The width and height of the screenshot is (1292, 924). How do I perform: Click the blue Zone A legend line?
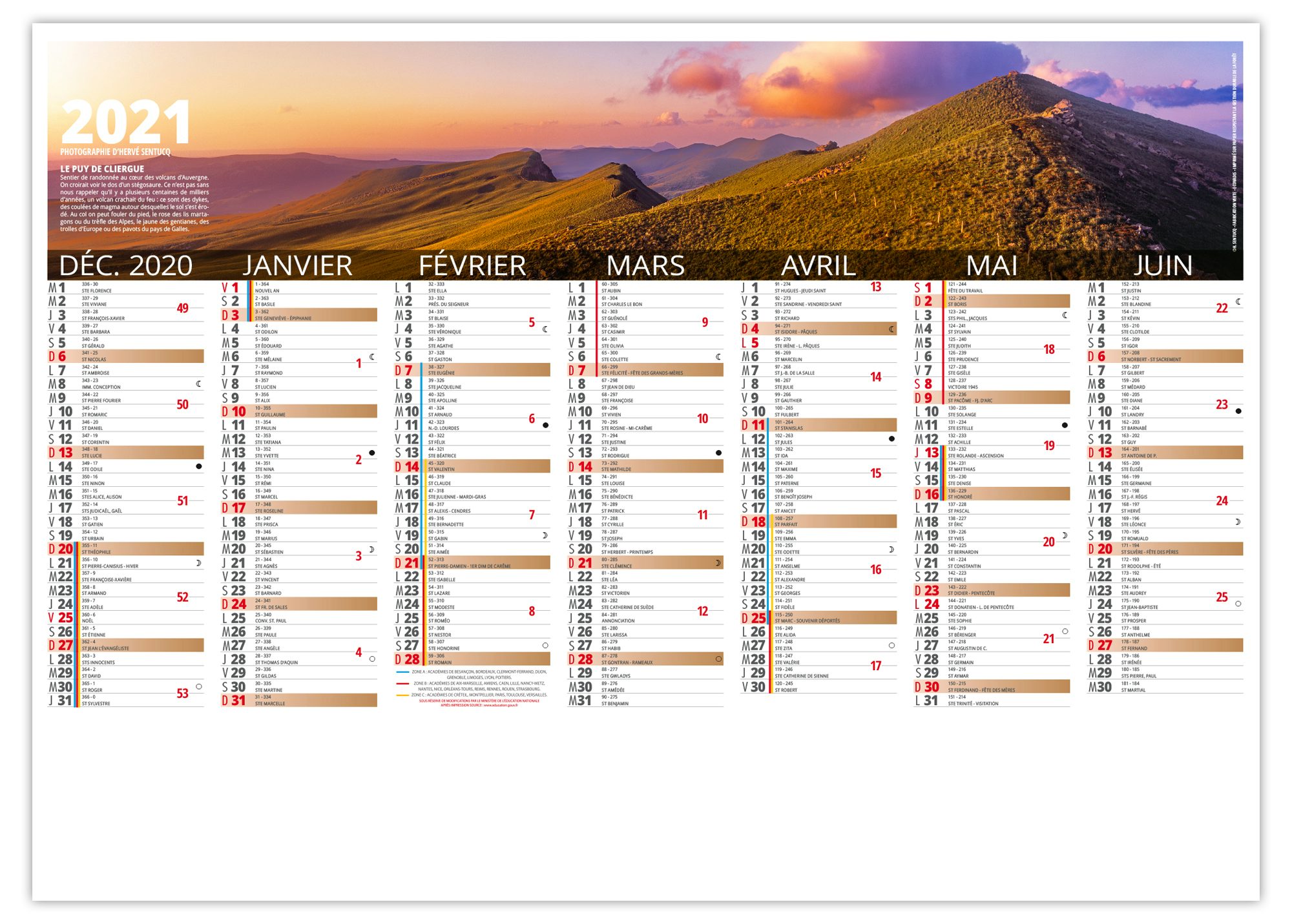pos(402,672)
